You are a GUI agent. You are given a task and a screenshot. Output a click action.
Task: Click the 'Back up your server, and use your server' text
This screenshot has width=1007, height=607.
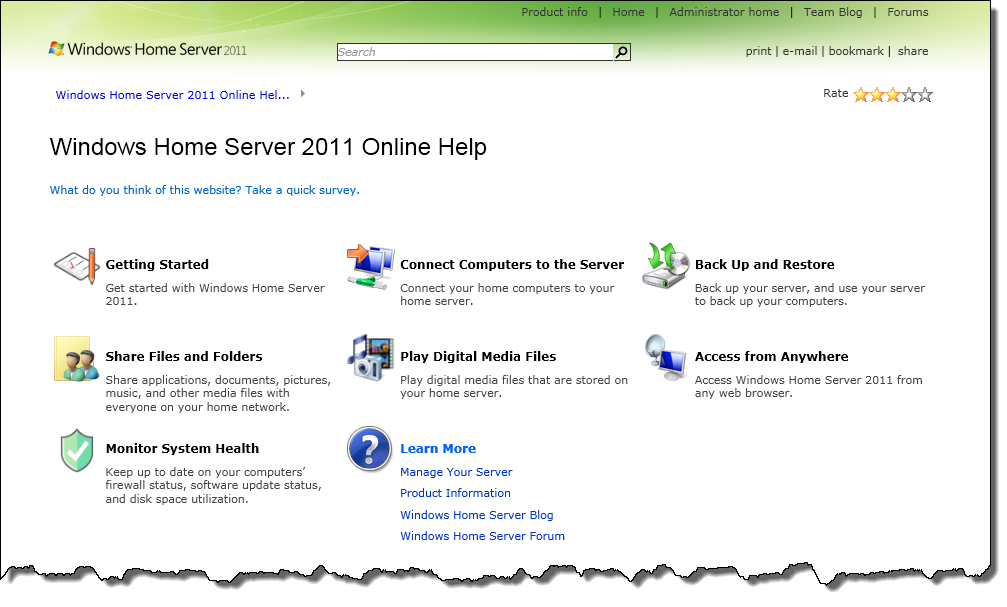810,288
